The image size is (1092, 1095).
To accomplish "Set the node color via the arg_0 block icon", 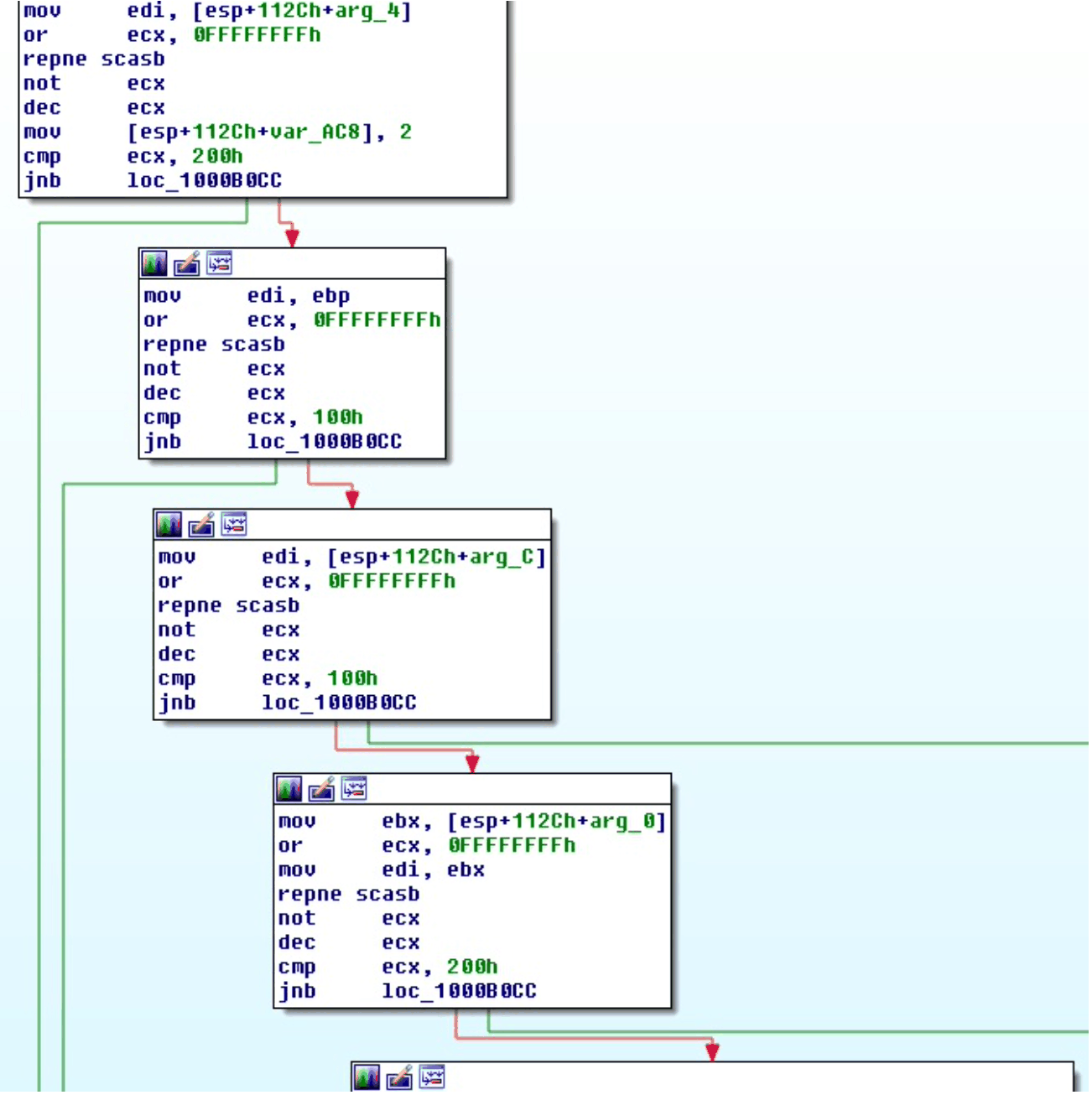I will (x=288, y=789).
